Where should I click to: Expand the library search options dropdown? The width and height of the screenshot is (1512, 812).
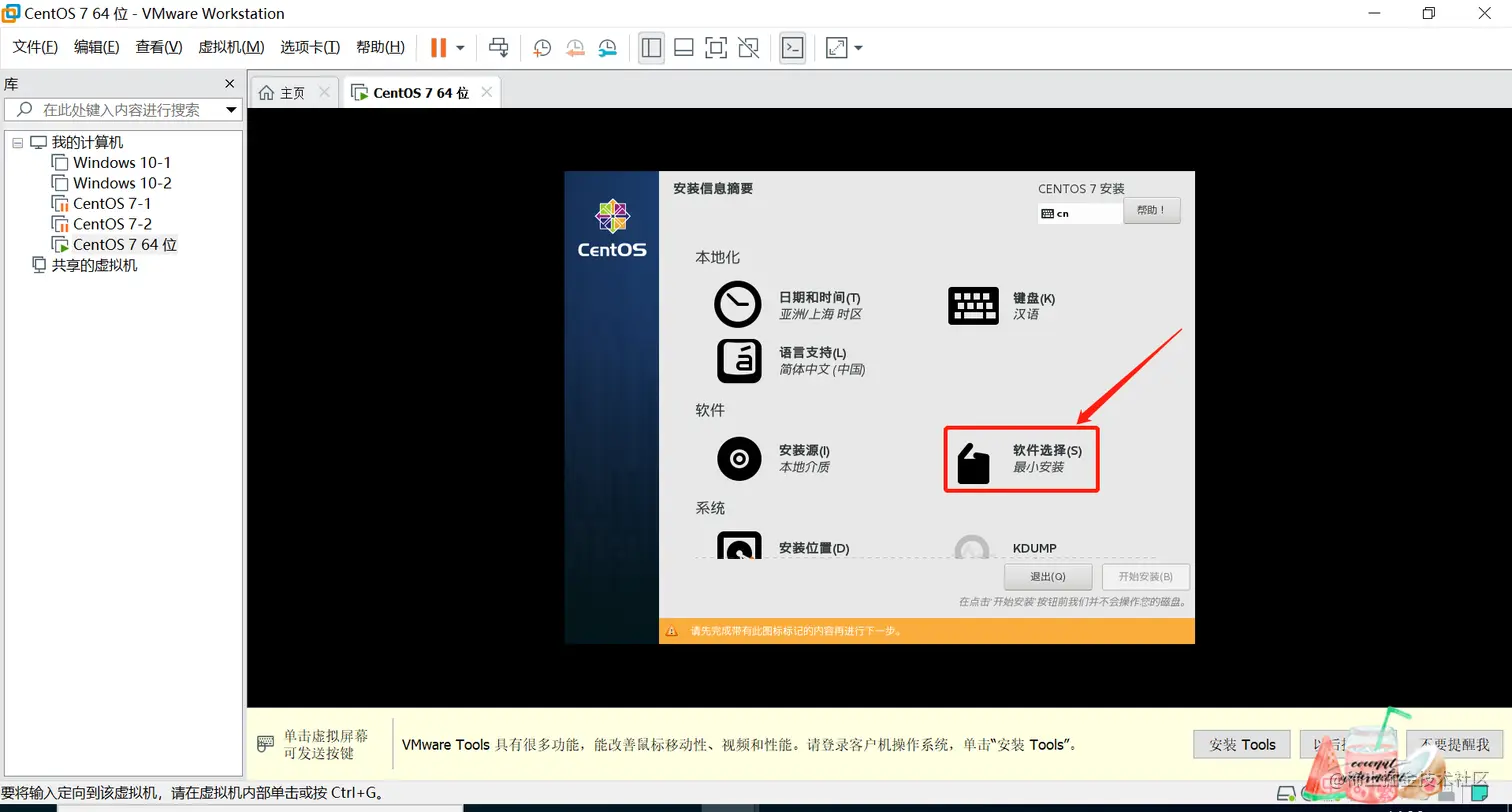tap(231, 110)
